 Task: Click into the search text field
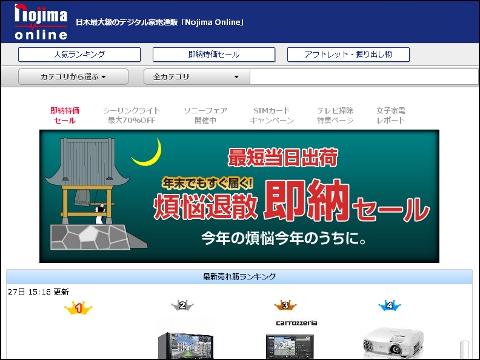pyautogui.click(x=364, y=77)
